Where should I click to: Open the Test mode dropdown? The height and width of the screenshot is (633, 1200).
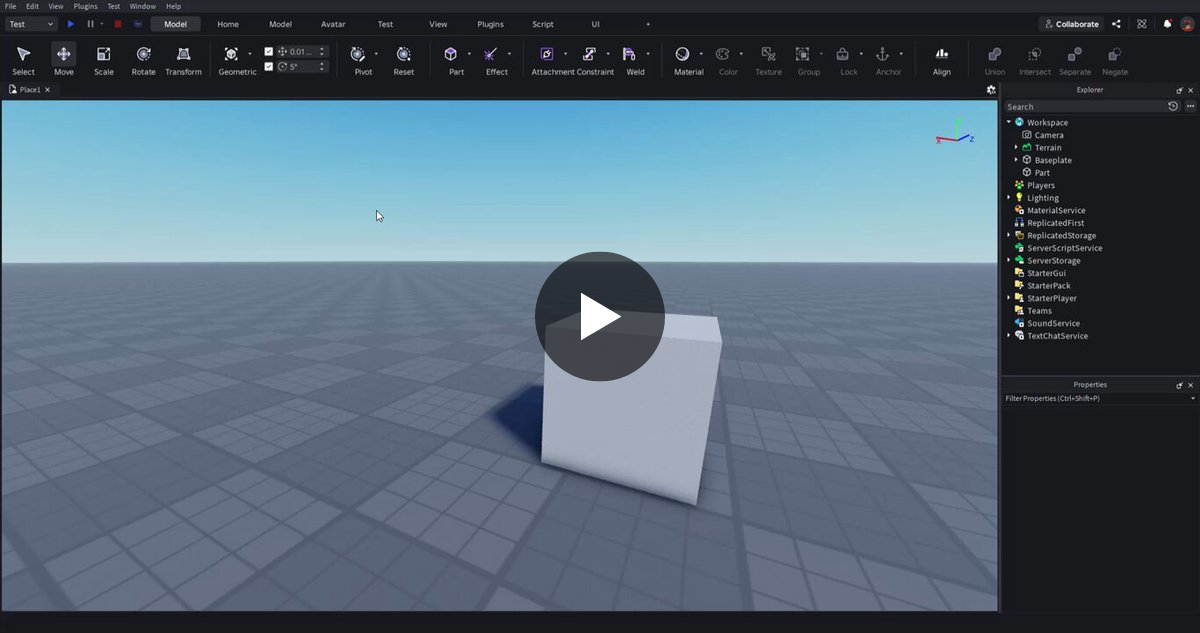point(31,24)
